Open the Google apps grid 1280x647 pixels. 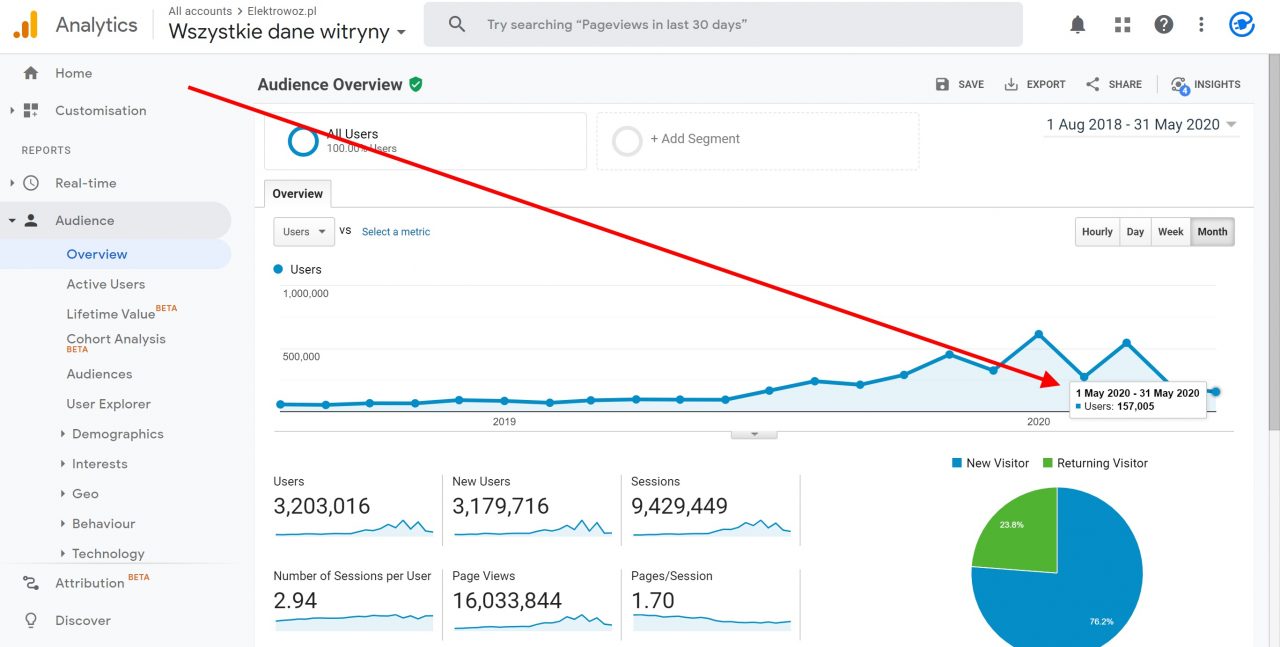(x=1121, y=25)
